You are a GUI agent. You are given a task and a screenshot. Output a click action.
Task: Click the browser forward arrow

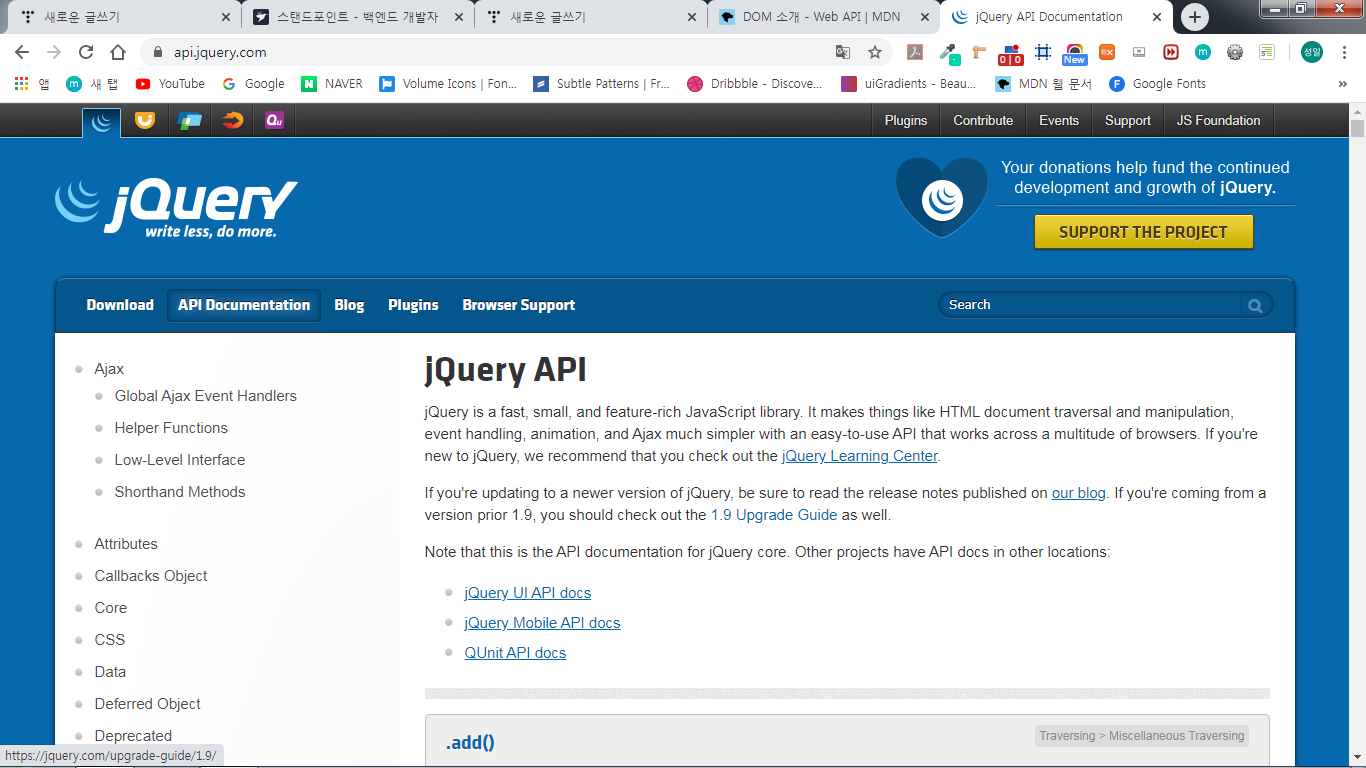click(x=54, y=52)
